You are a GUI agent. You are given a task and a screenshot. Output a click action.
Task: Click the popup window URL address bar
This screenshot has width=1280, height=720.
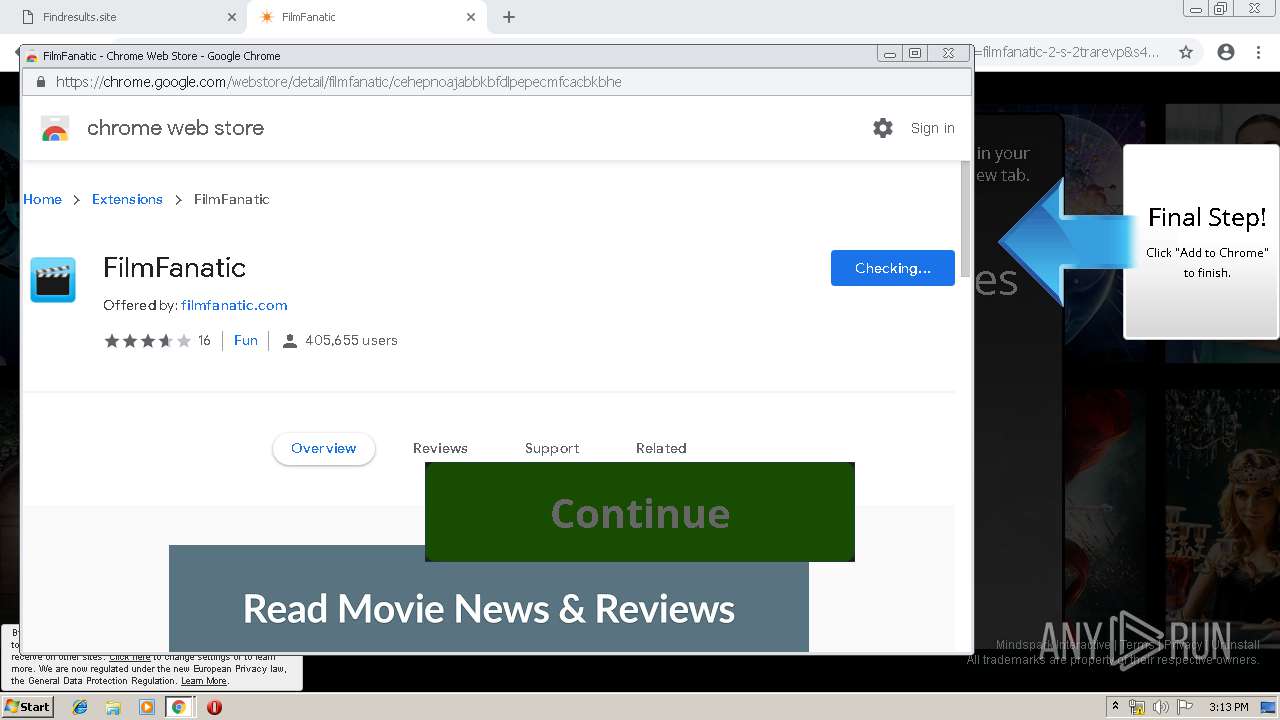[x=497, y=82]
